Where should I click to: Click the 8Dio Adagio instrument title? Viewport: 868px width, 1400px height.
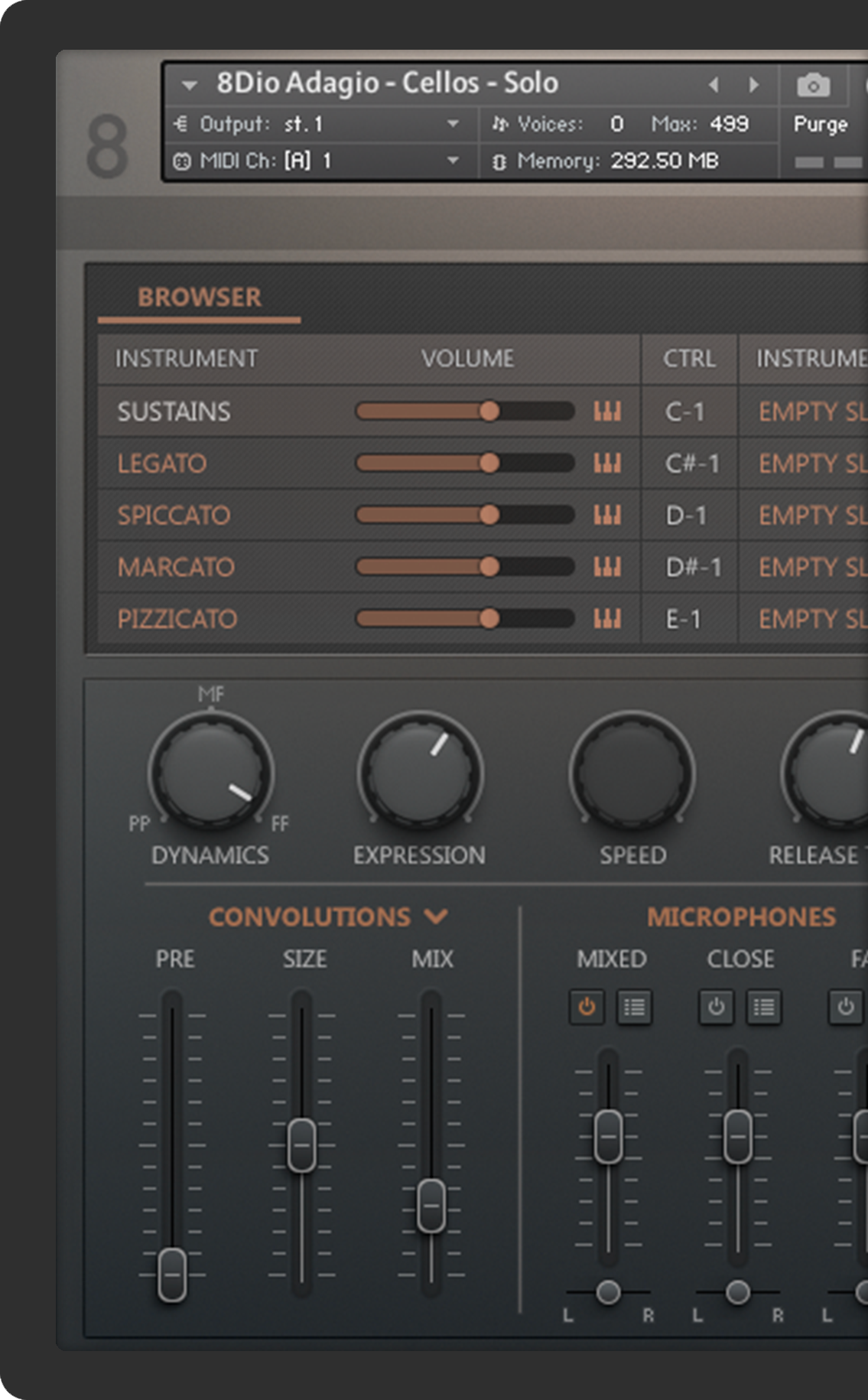point(387,83)
